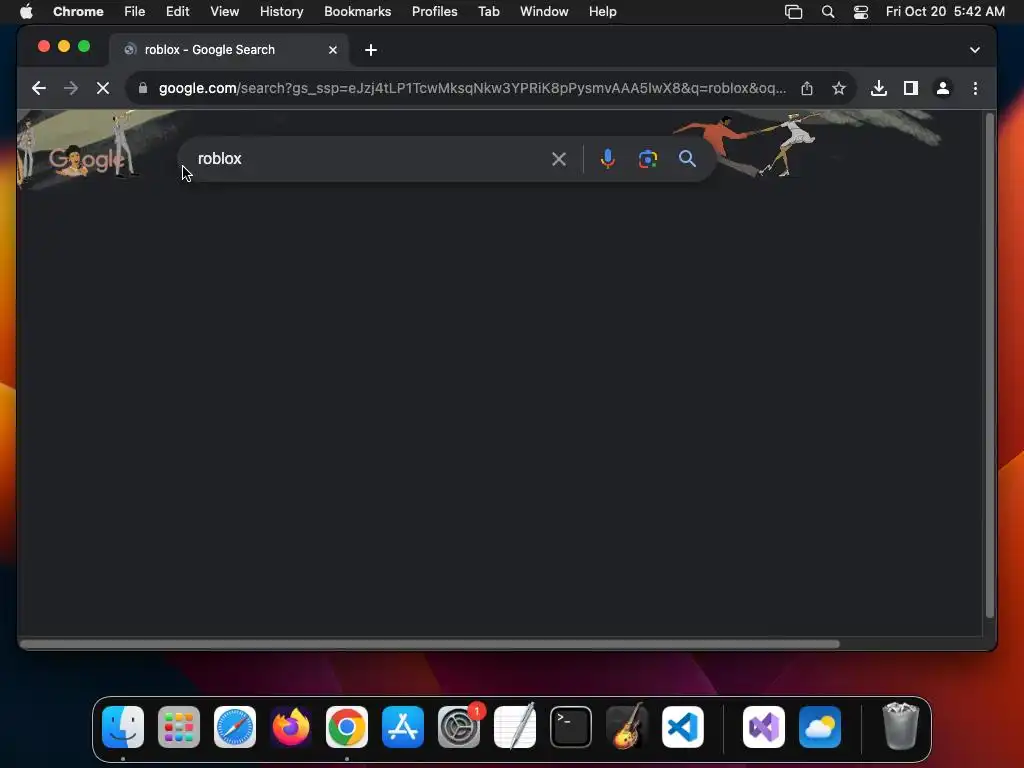Viewport: 1024px width, 768px height.
Task: Launch Safari from the Dock
Action: pos(235,727)
